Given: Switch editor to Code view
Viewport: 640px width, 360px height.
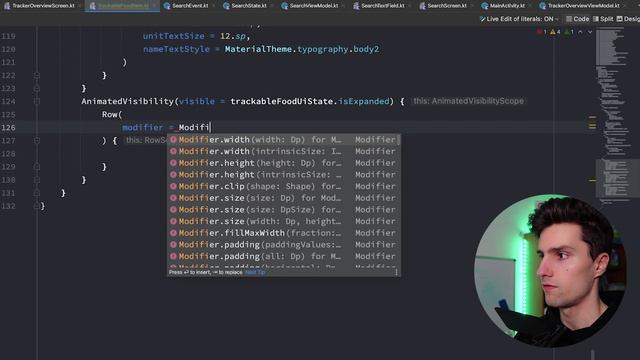Looking at the screenshot, I should [x=578, y=19].
